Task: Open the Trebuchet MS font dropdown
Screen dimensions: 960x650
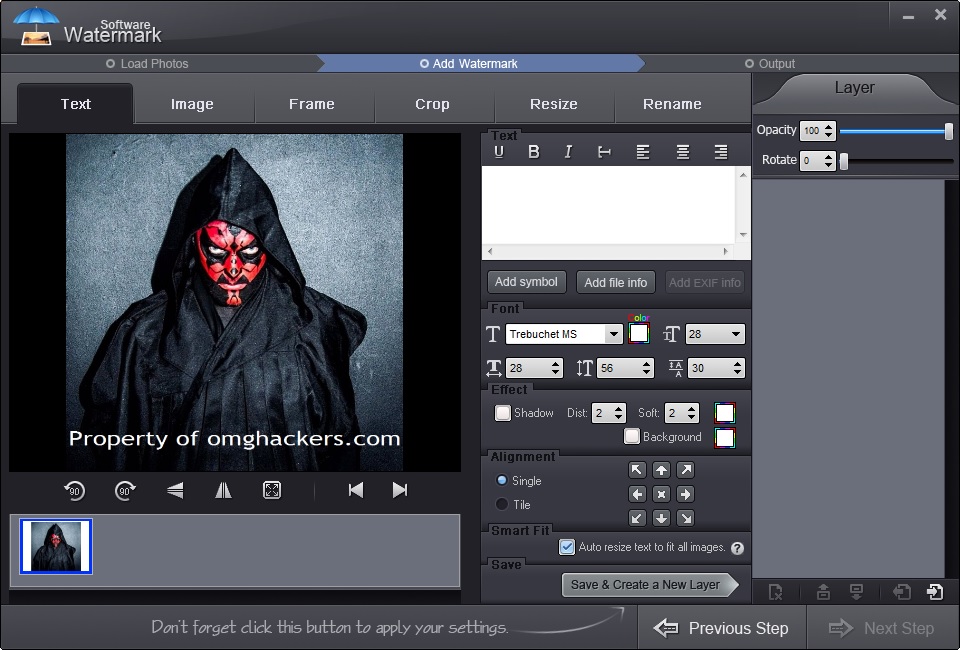Action: (613, 334)
